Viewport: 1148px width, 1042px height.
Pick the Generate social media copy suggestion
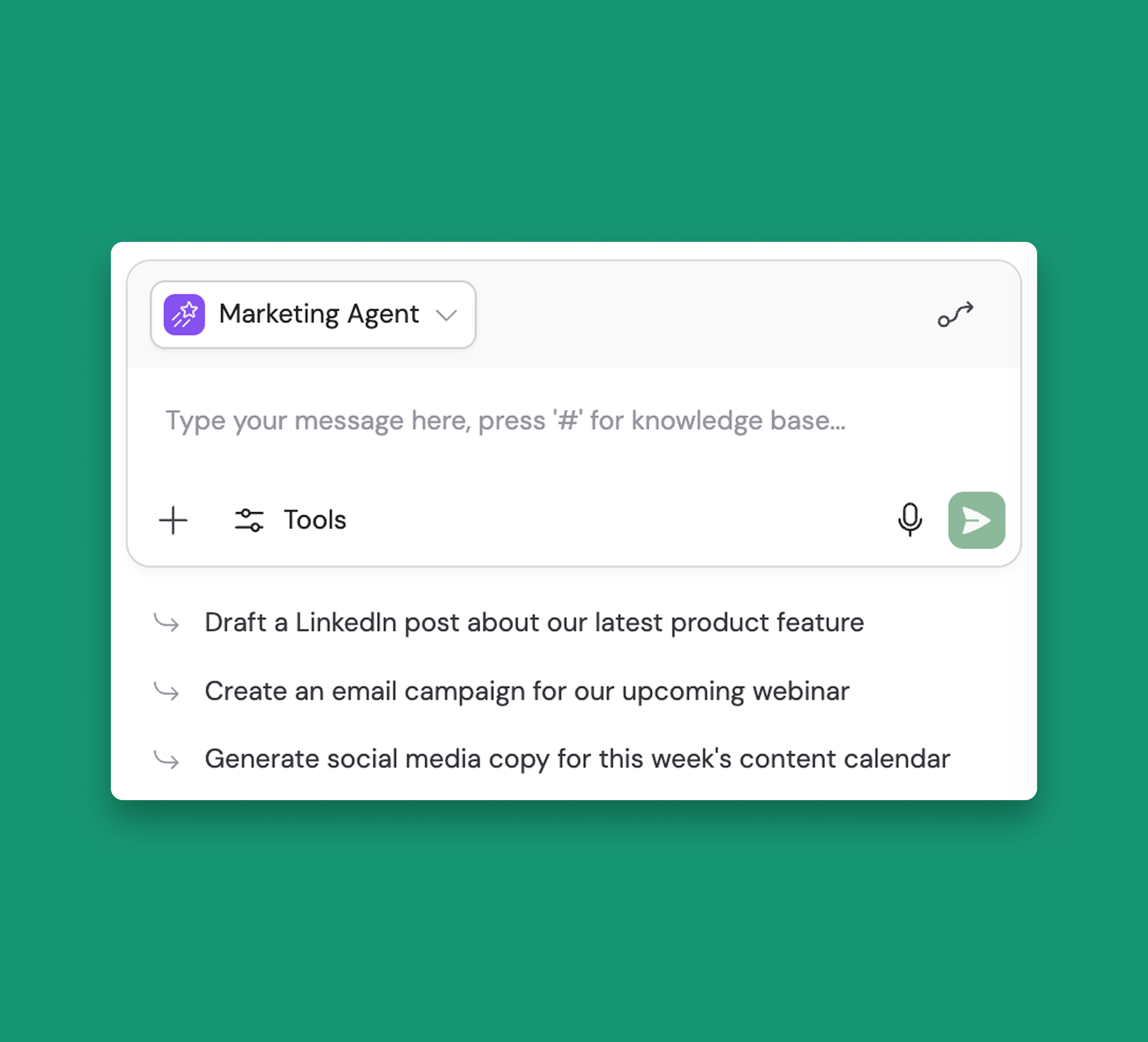(577, 759)
